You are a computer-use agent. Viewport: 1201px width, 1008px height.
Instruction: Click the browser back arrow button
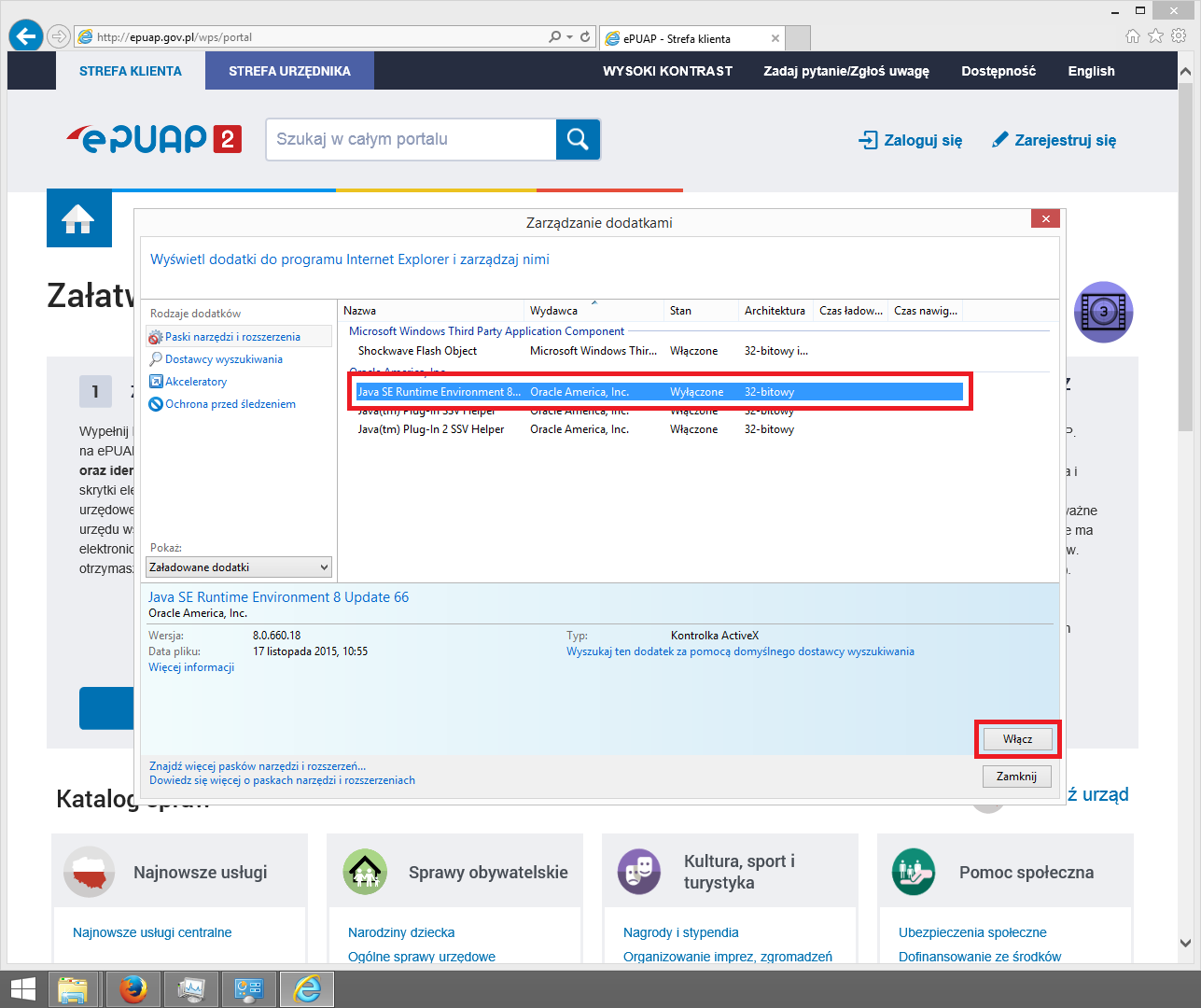(26, 36)
